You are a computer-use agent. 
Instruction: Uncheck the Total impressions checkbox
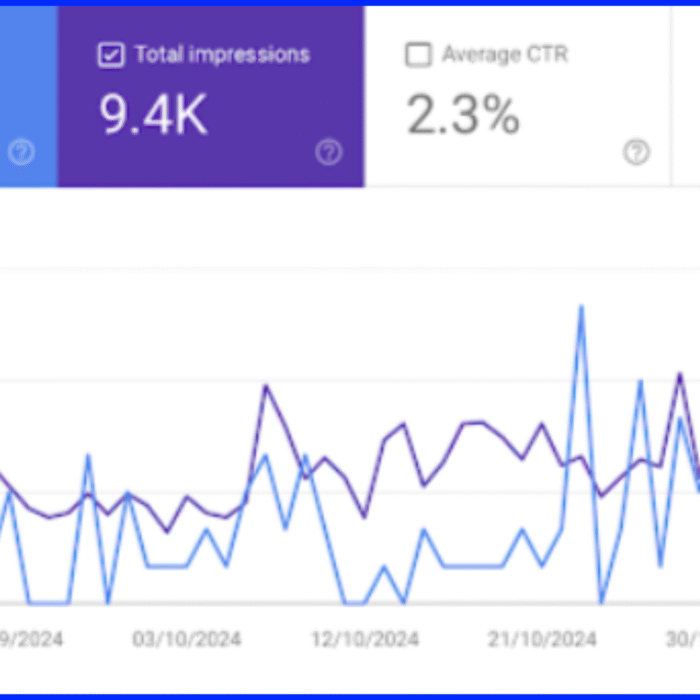[110, 55]
